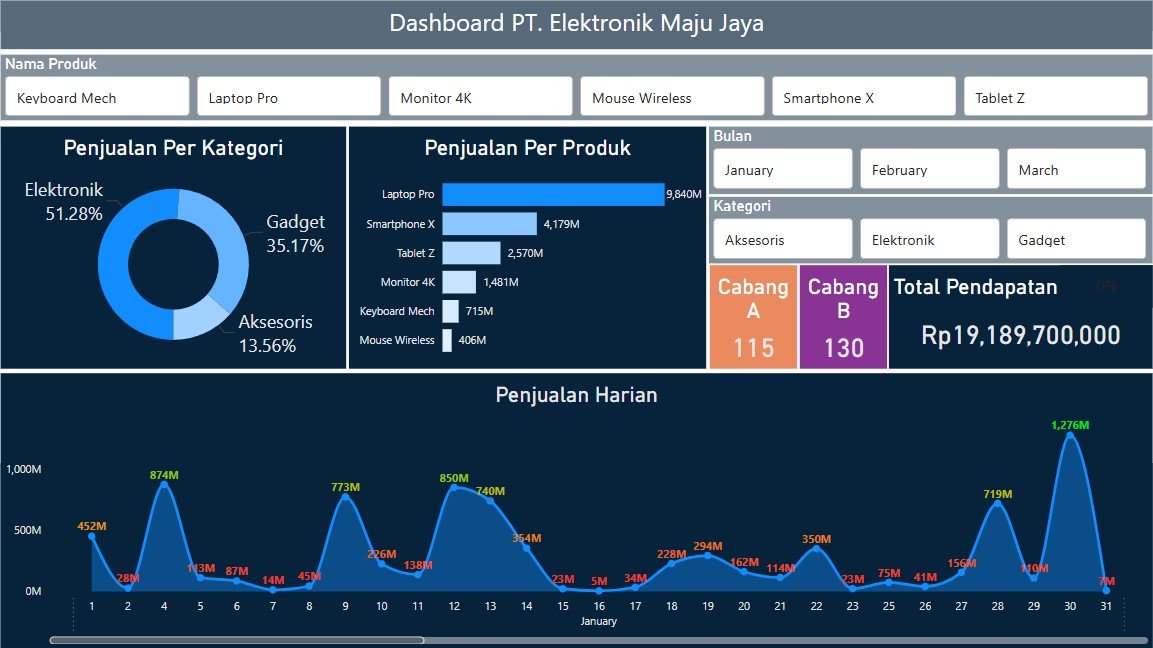This screenshot has height=648, width=1153.
Task: Filter by "Aksesoris" category
Action: coord(782,238)
